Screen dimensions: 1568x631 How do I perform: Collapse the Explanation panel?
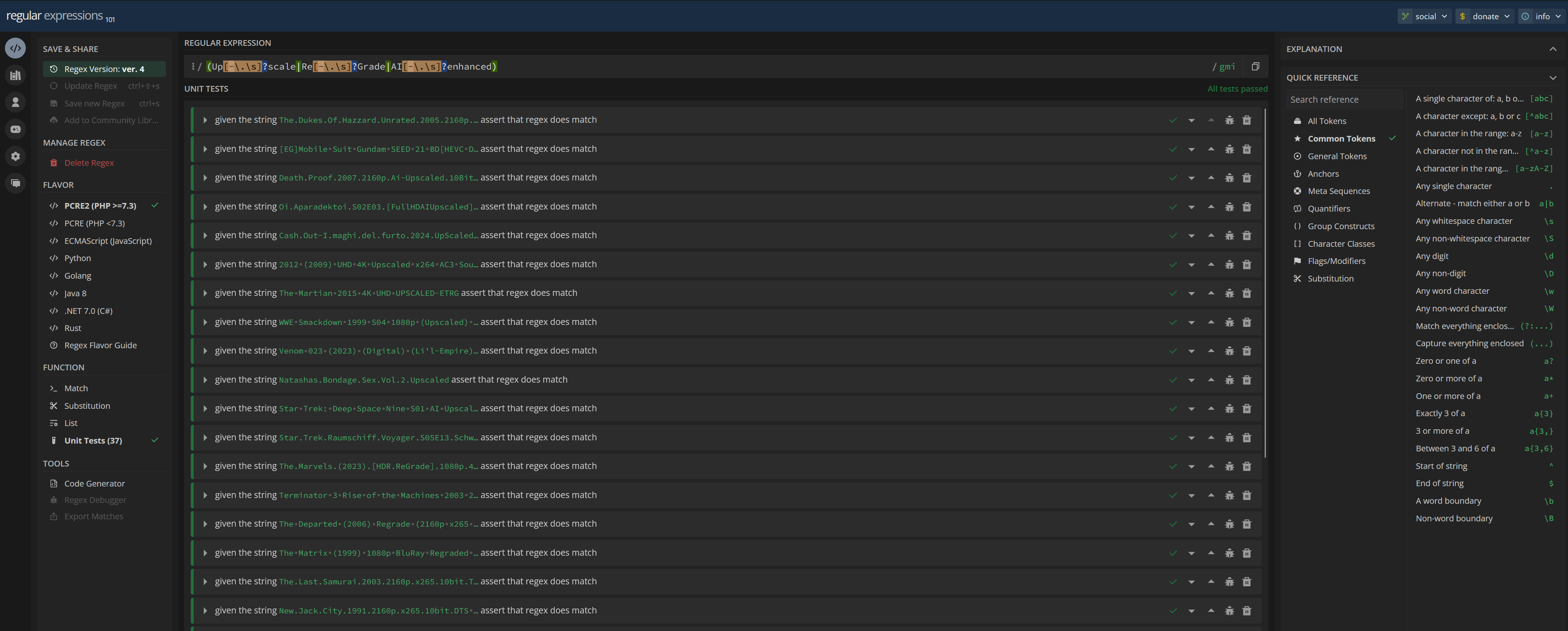point(1552,49)
